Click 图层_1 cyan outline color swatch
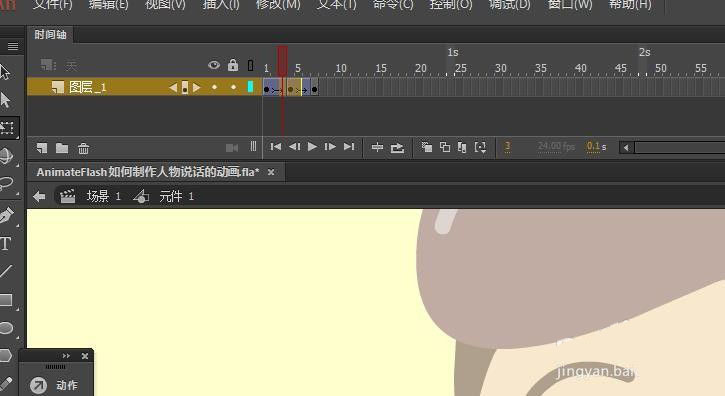Image resolution: width=725 pixels, height=396 pixels. tap(250, 87)
